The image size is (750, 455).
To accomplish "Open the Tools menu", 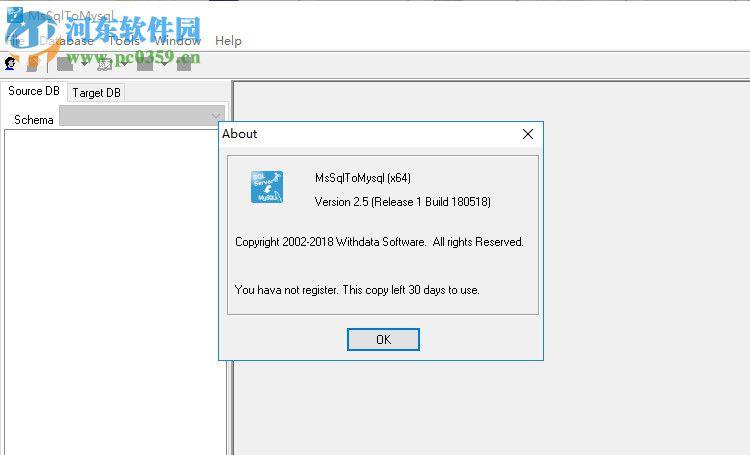I will tap(124, 41).
